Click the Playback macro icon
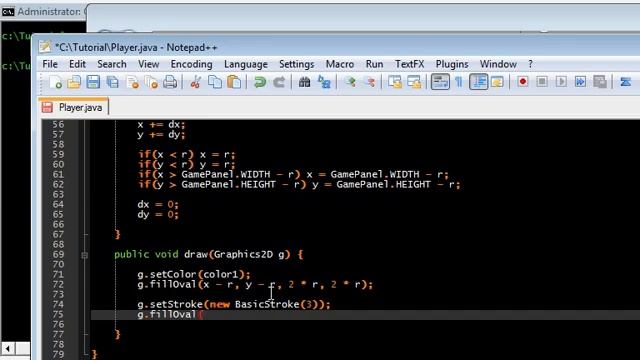The height and width of the screenshot is (360, 640). (x=561, y=82)
